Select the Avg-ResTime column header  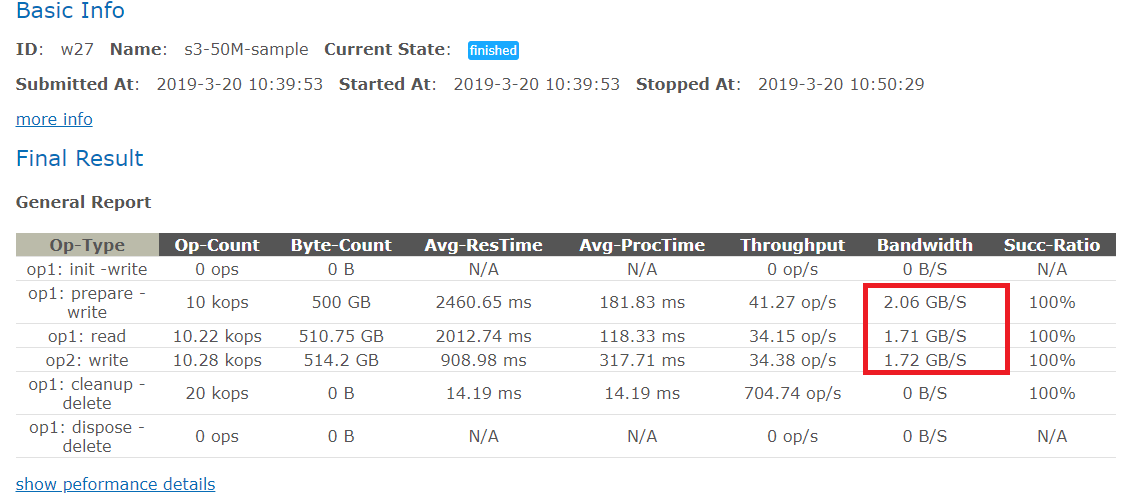[x=483, y=245]
